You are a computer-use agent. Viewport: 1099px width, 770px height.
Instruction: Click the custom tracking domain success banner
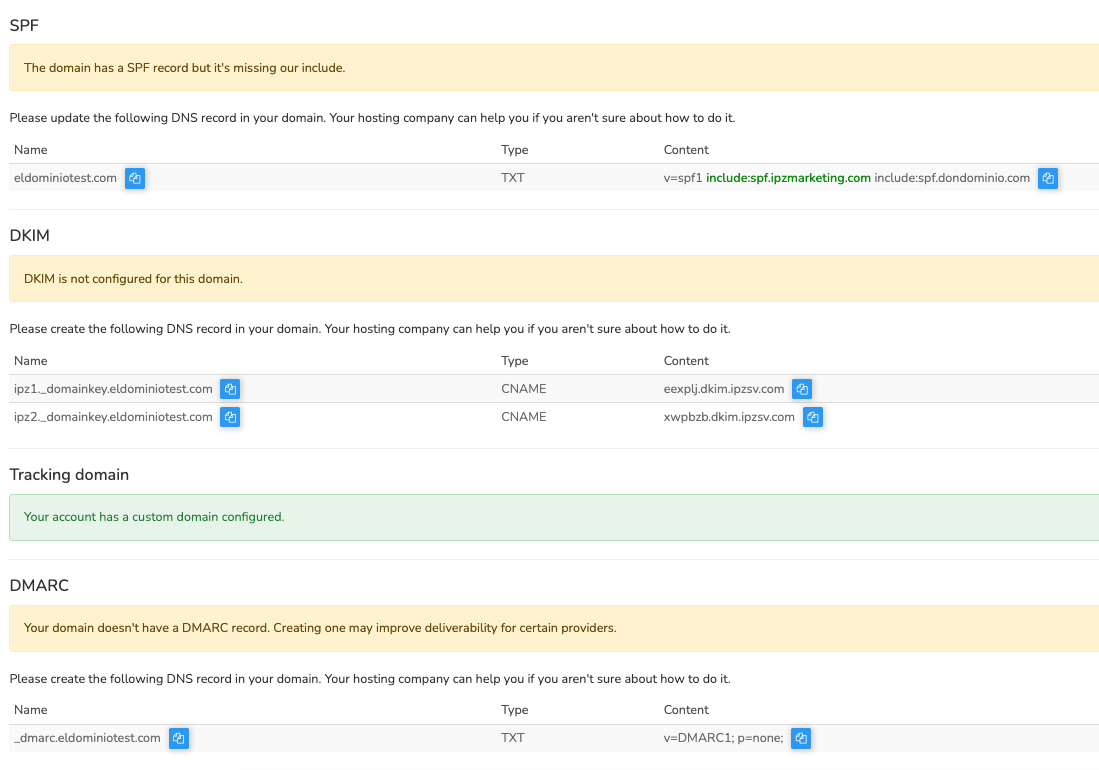pyautogui.click(x=553, y=517)
